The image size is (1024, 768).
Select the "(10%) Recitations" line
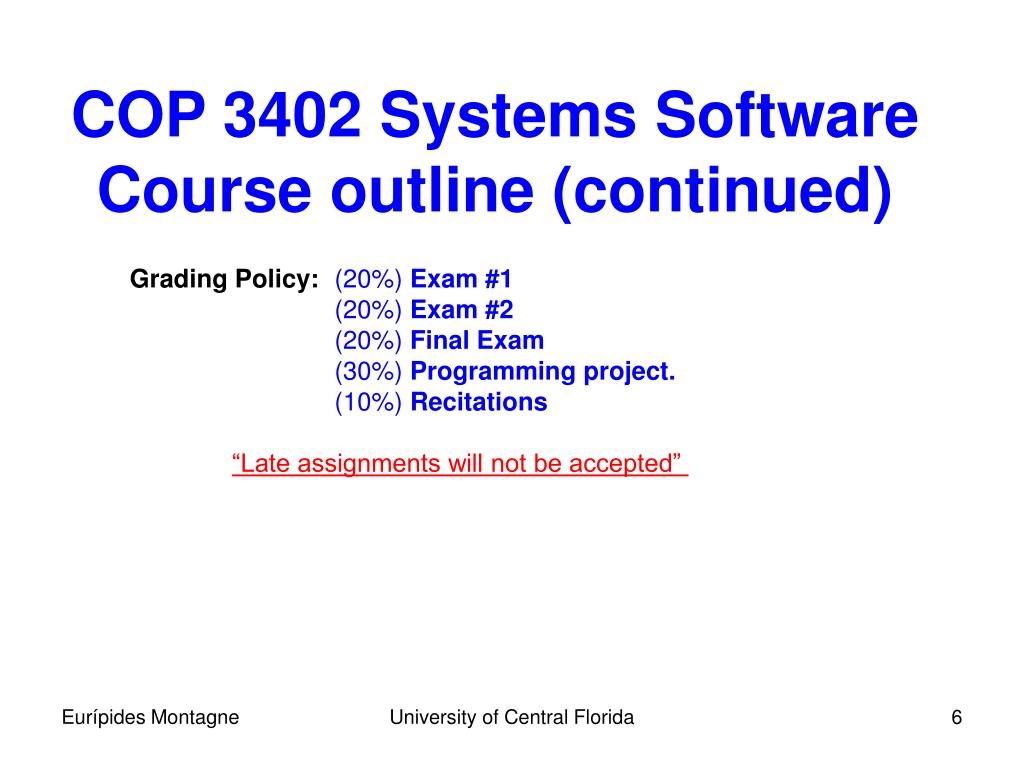click(441, 402)
